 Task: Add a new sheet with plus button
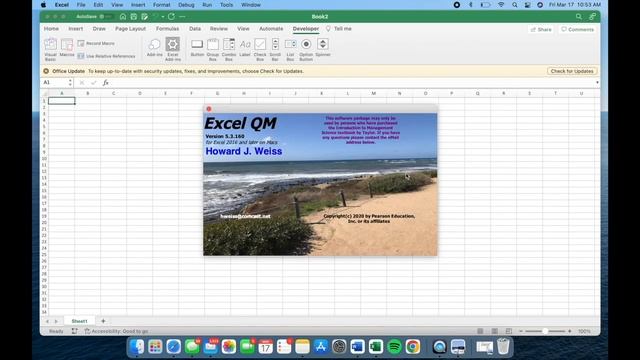[103, 321]
